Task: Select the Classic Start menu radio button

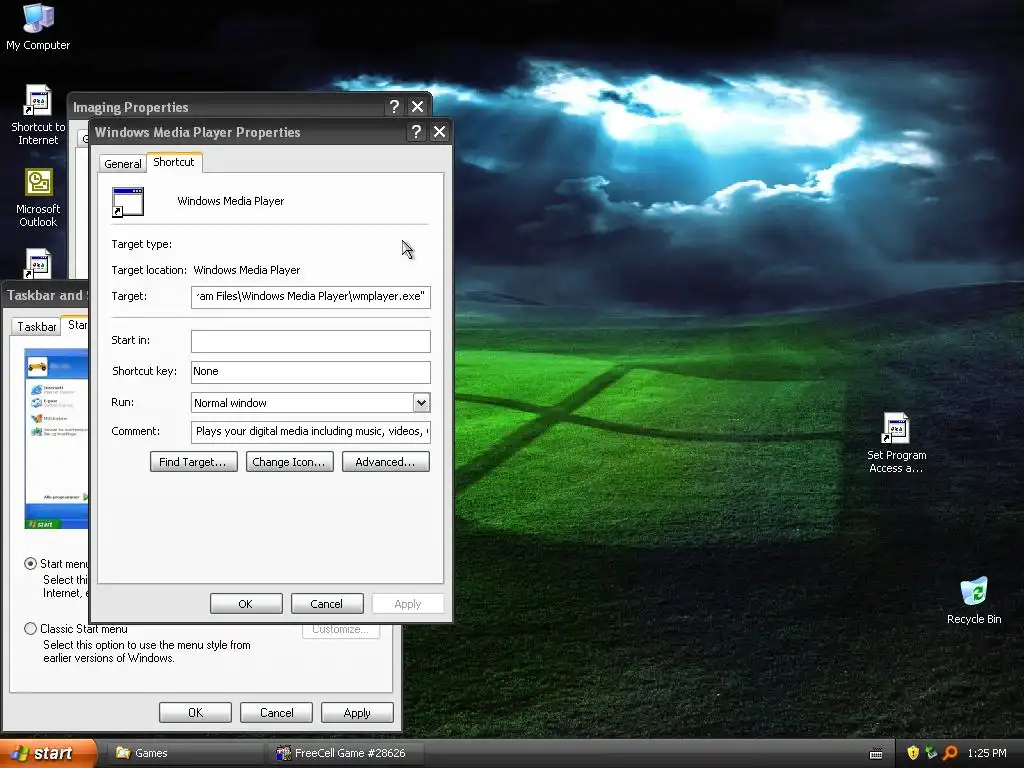Action: (30, 629)
